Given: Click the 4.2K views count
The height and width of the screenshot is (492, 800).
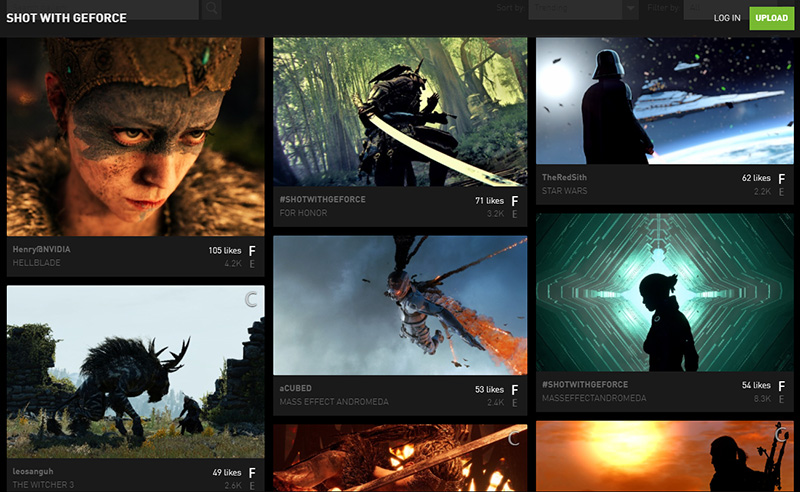Looking at the screenshot, I should (233, 264).
